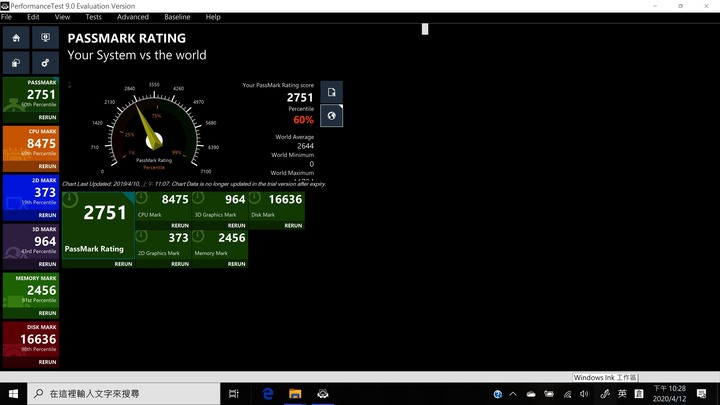Click the red 60% percentile value
The width and height of the screenshot is (720, 405).
point(304,120)
